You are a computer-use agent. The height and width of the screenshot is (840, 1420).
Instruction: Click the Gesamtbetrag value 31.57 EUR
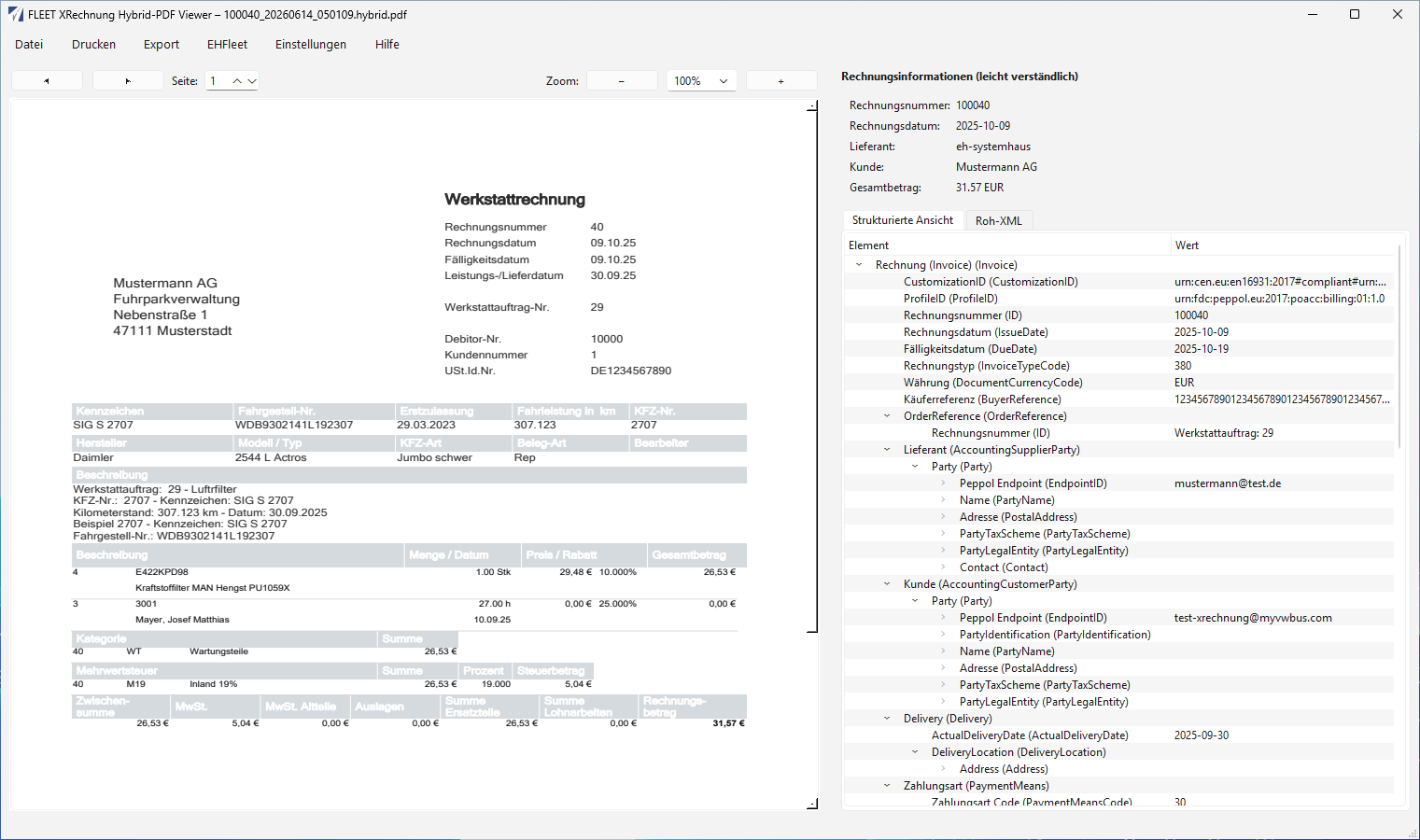979,188
